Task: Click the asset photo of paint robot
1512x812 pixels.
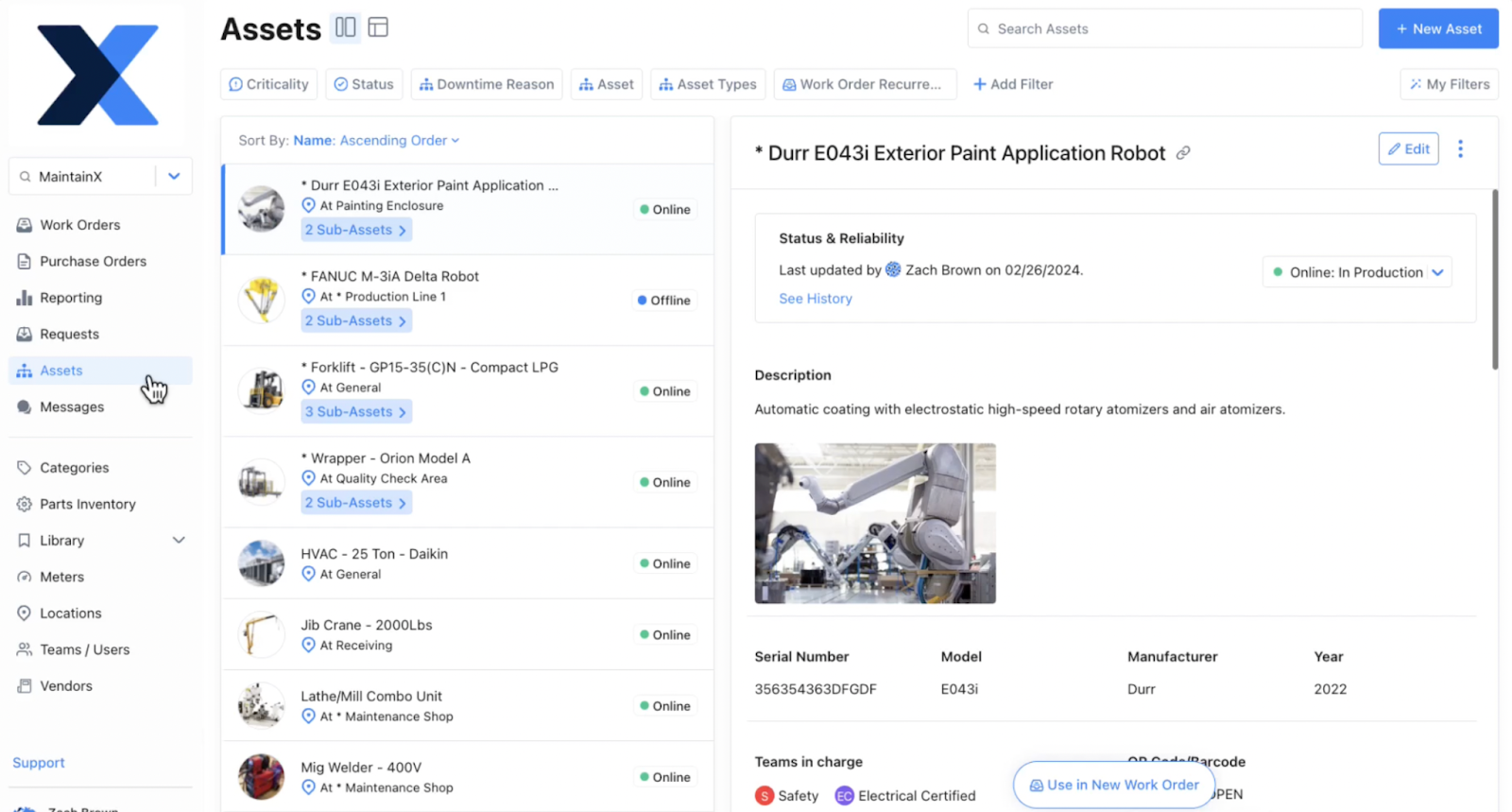Action: [x=875, y=523]
